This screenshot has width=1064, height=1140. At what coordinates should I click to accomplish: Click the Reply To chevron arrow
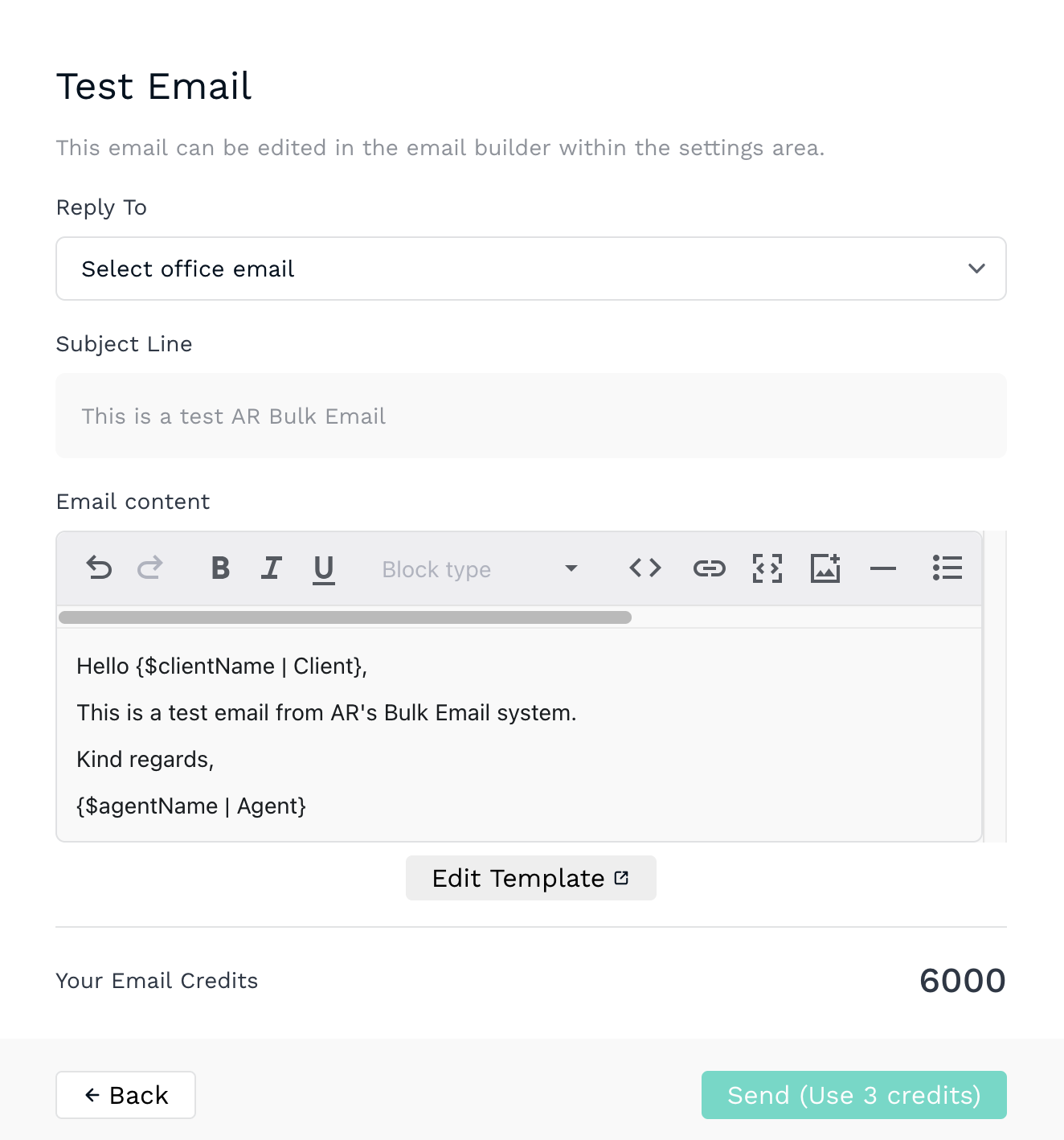pos(976,269)
